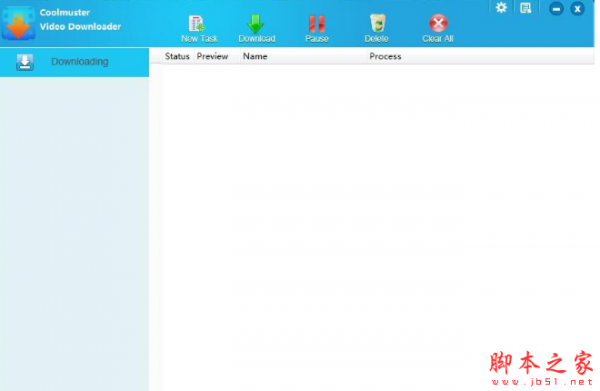The width and height of the screenshot is (600, 391).
Task: Open the register/notes icon beside the gear
Action: click(526, 8)
